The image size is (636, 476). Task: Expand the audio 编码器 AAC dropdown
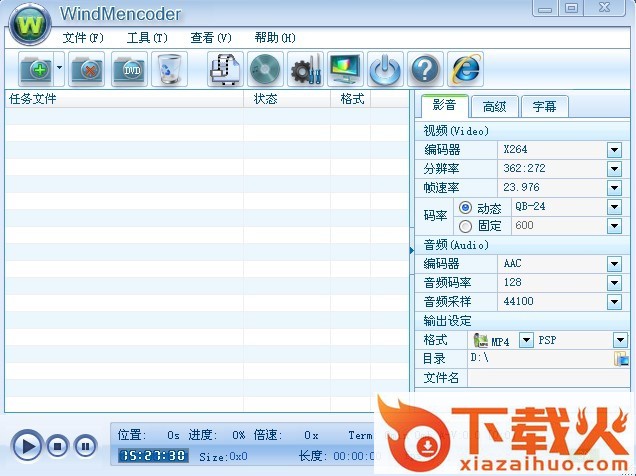click(x=614, y=264)
